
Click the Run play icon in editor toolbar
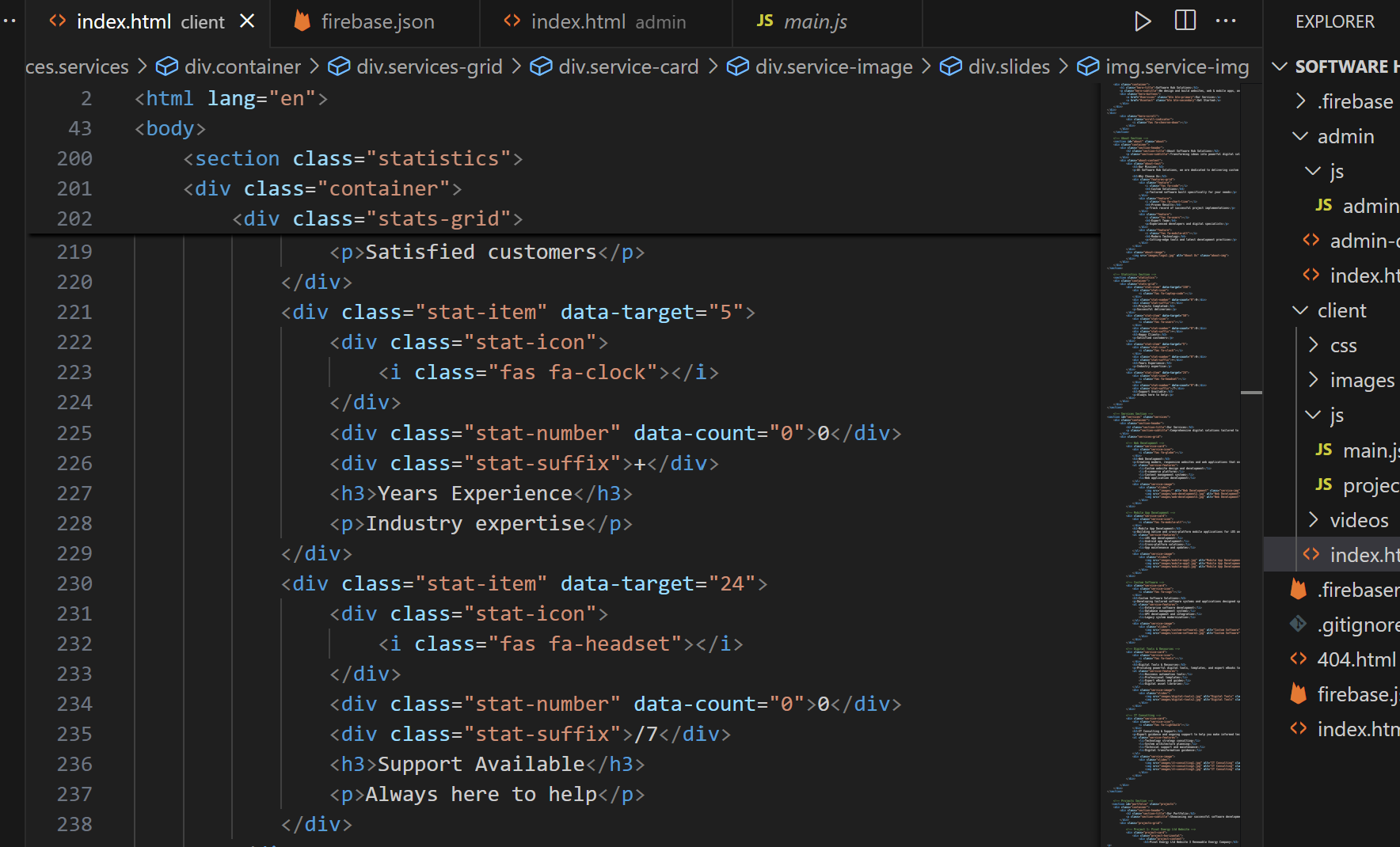point(1142,21)
